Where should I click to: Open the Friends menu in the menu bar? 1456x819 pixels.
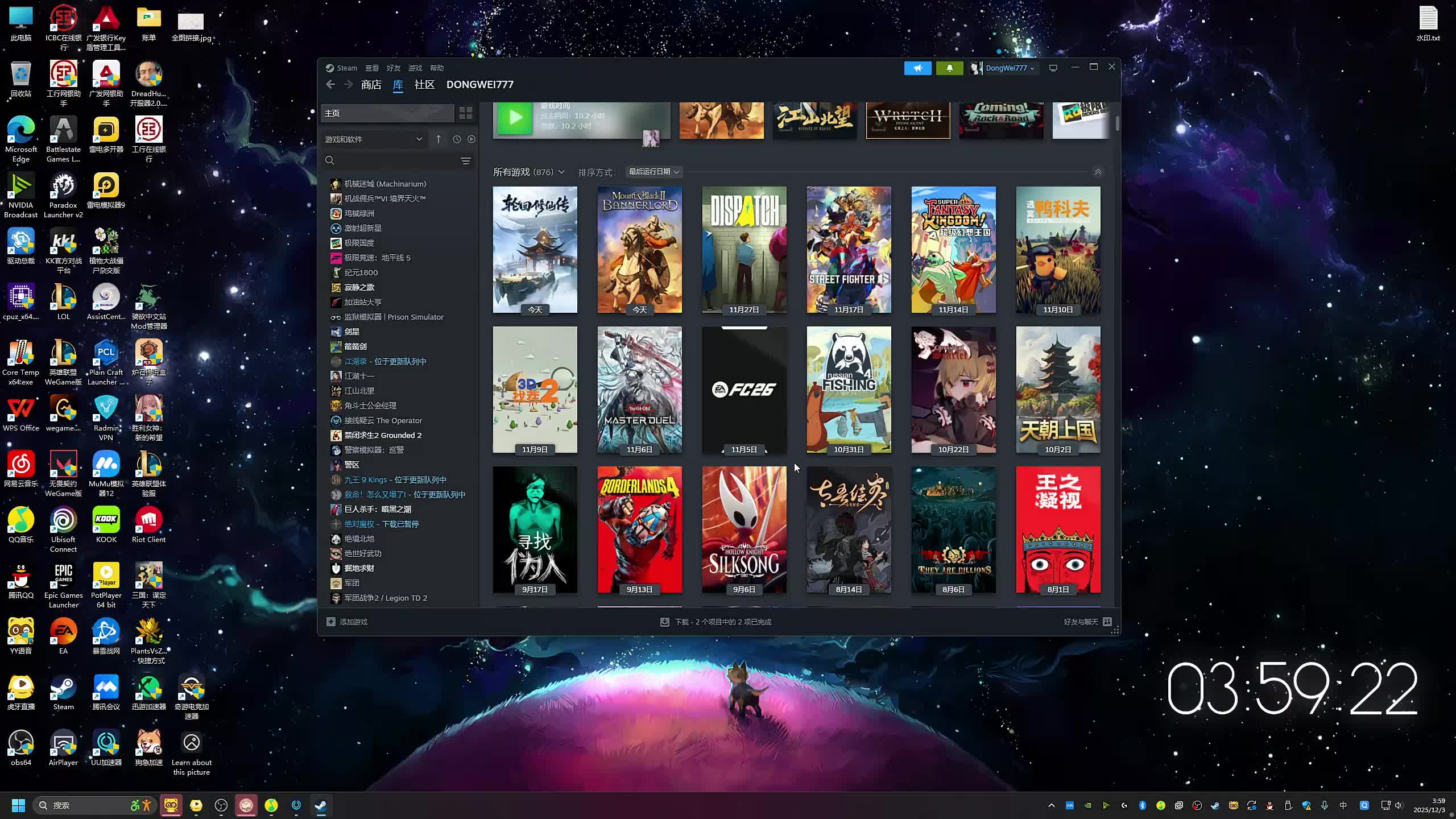pos(393,68)
